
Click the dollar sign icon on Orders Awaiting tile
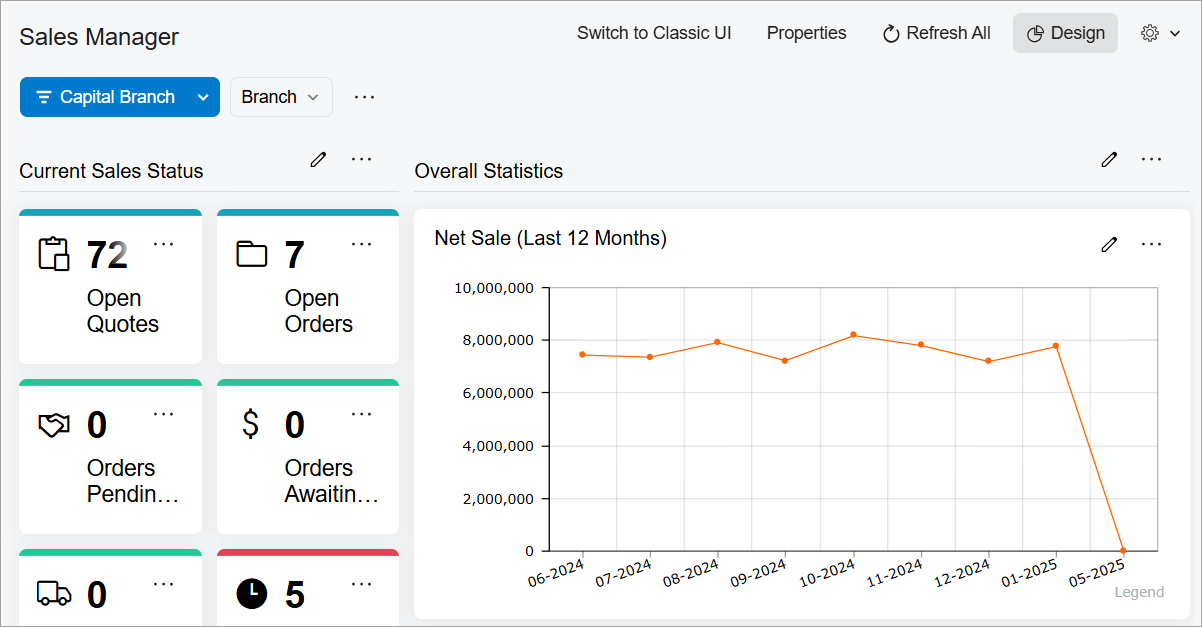click(x=251, y=425)
